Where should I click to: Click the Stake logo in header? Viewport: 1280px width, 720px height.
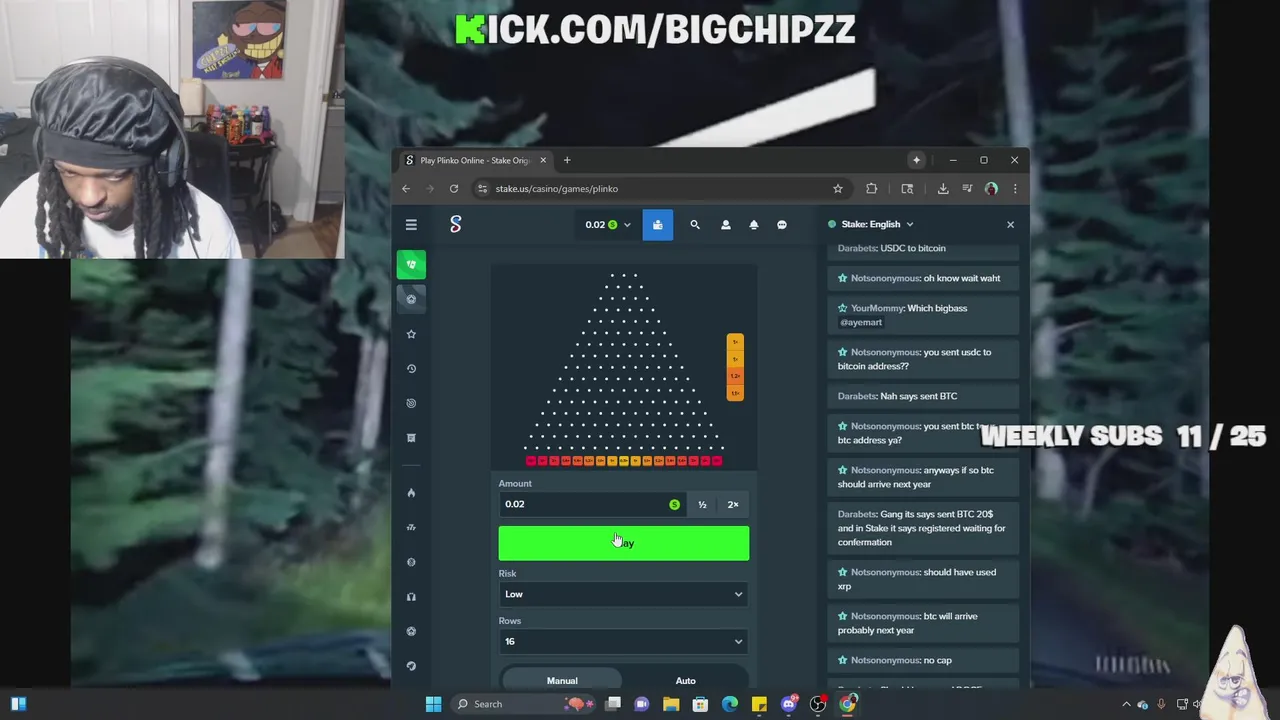pyautogui.click(x=456, y=225)
